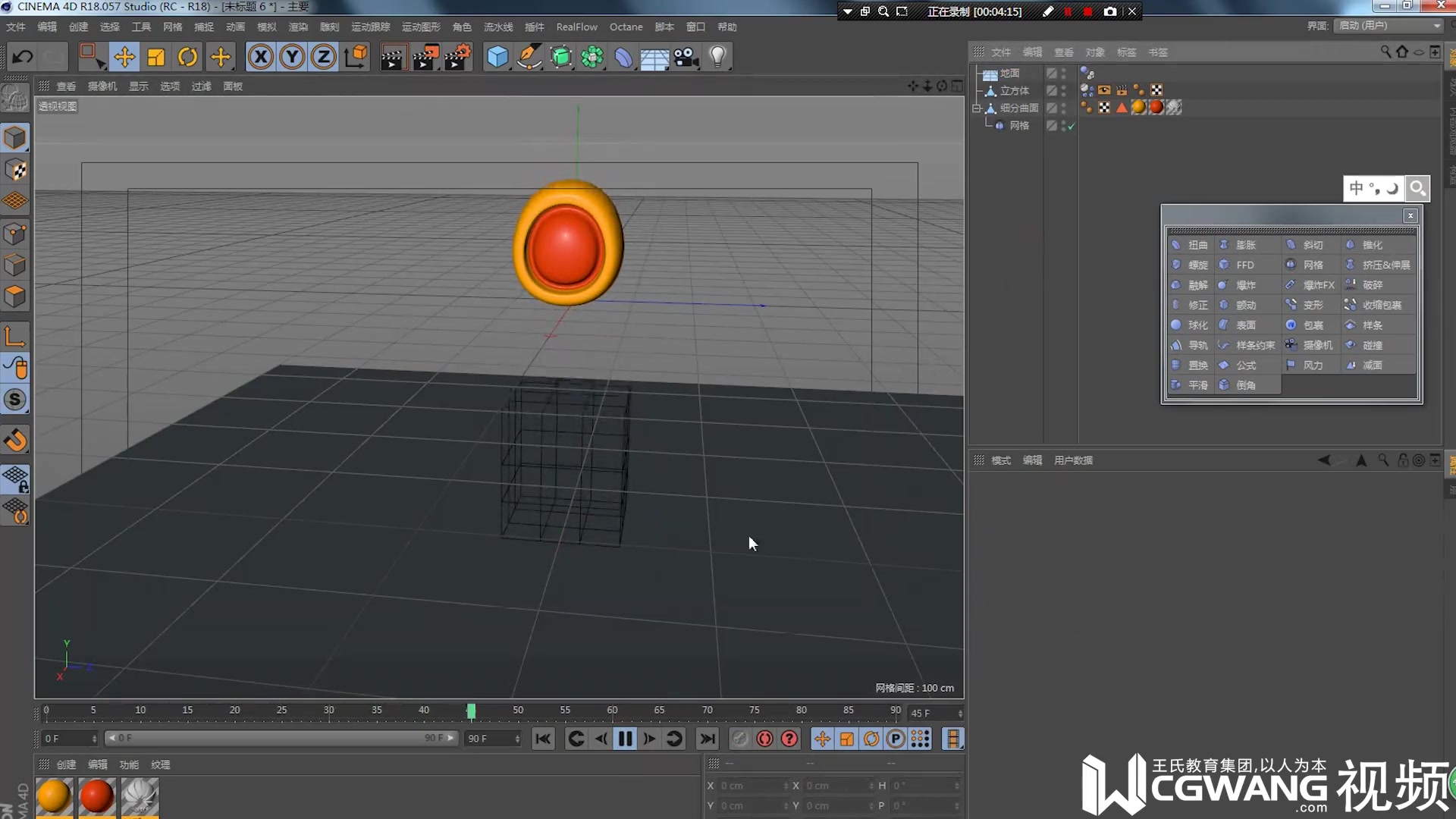Select the Move tool in toolbar
Image resolution: width=1456 pixels, height=819 pixels.
(x=124, y=57)
